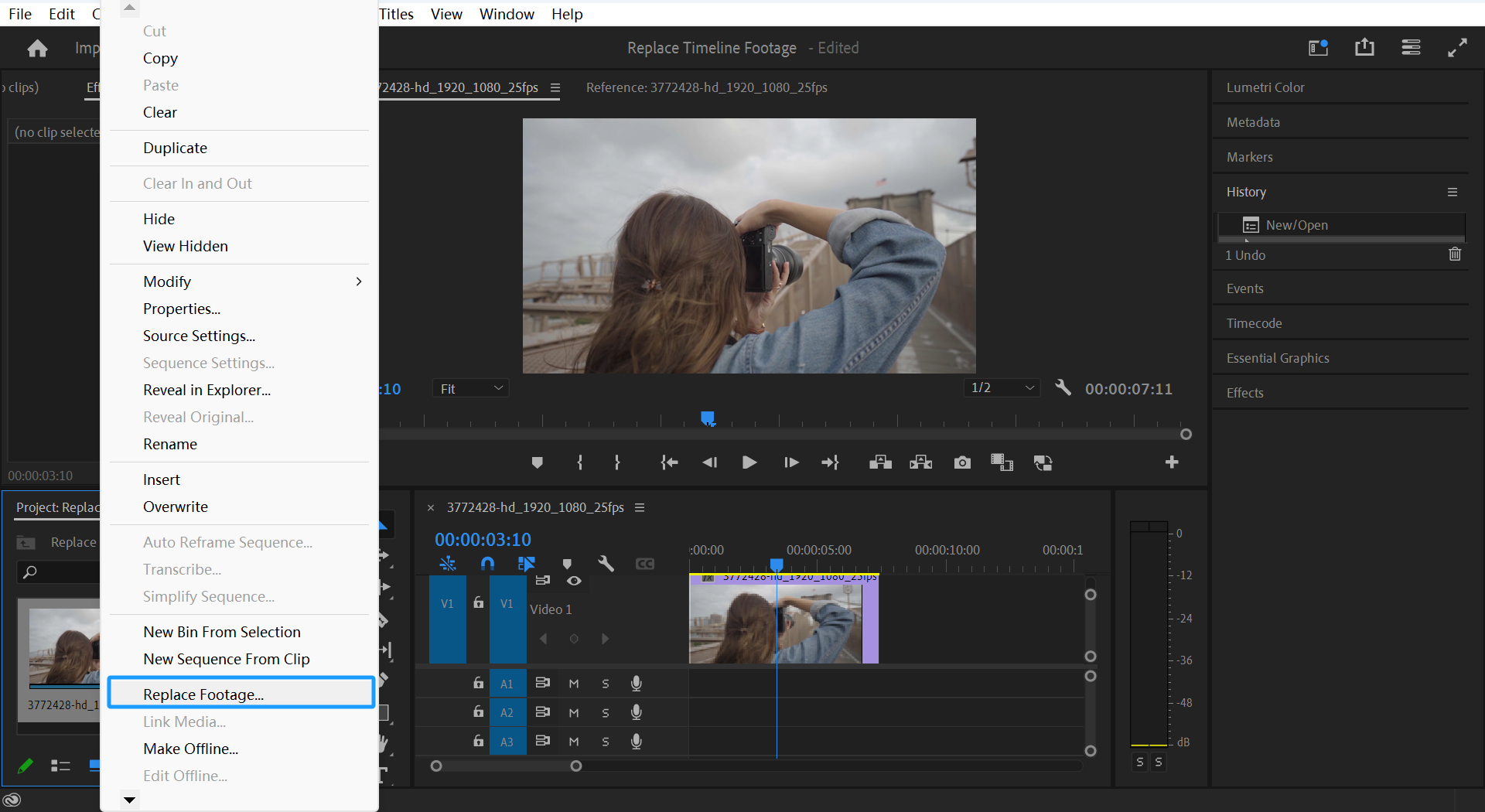Export frame with camera icon

click(x=962, y=462)
